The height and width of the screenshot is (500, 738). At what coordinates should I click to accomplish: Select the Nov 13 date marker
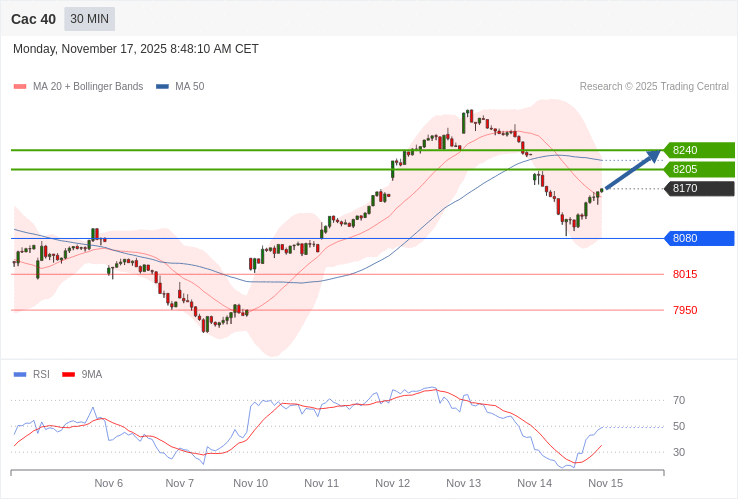463,483
